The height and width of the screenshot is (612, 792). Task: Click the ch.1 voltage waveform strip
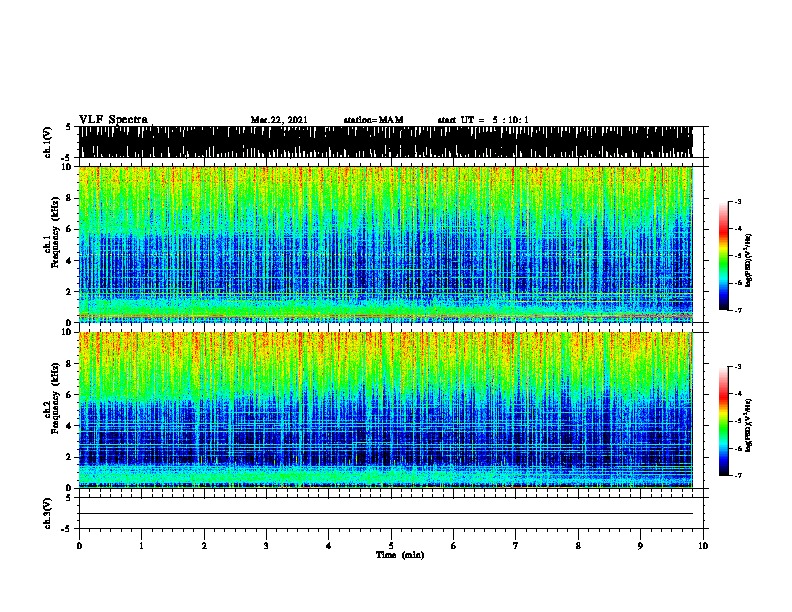coord(386,142)
